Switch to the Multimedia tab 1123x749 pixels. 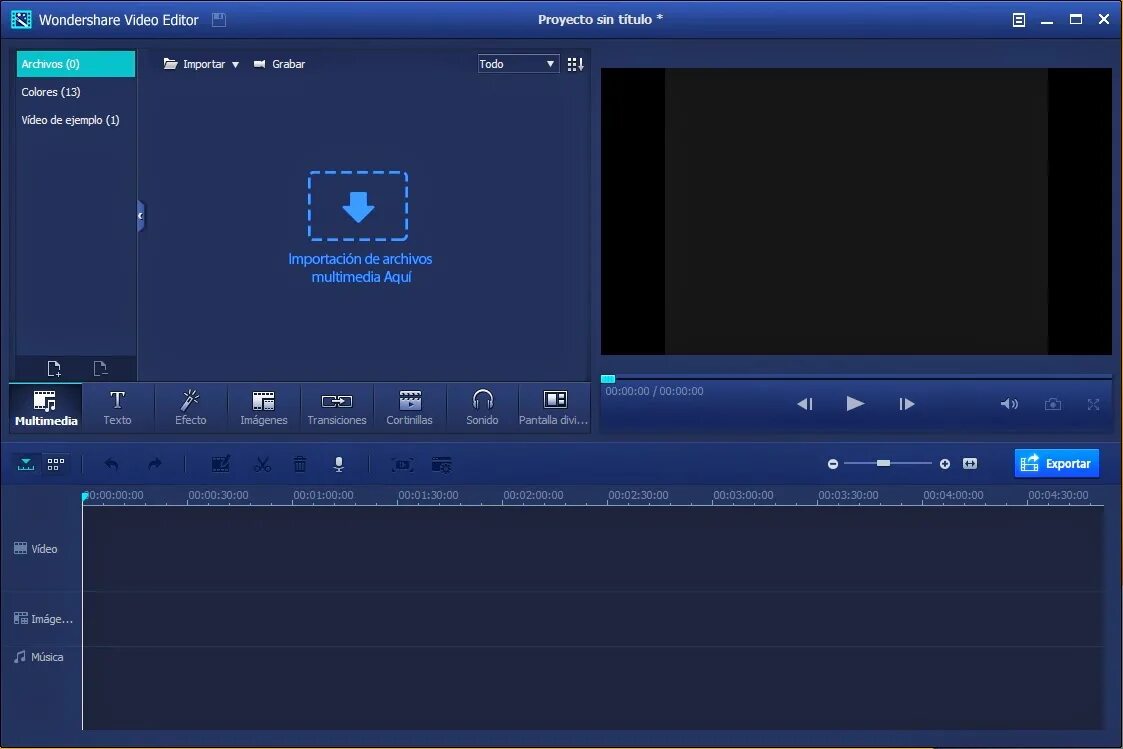(46, 407)
